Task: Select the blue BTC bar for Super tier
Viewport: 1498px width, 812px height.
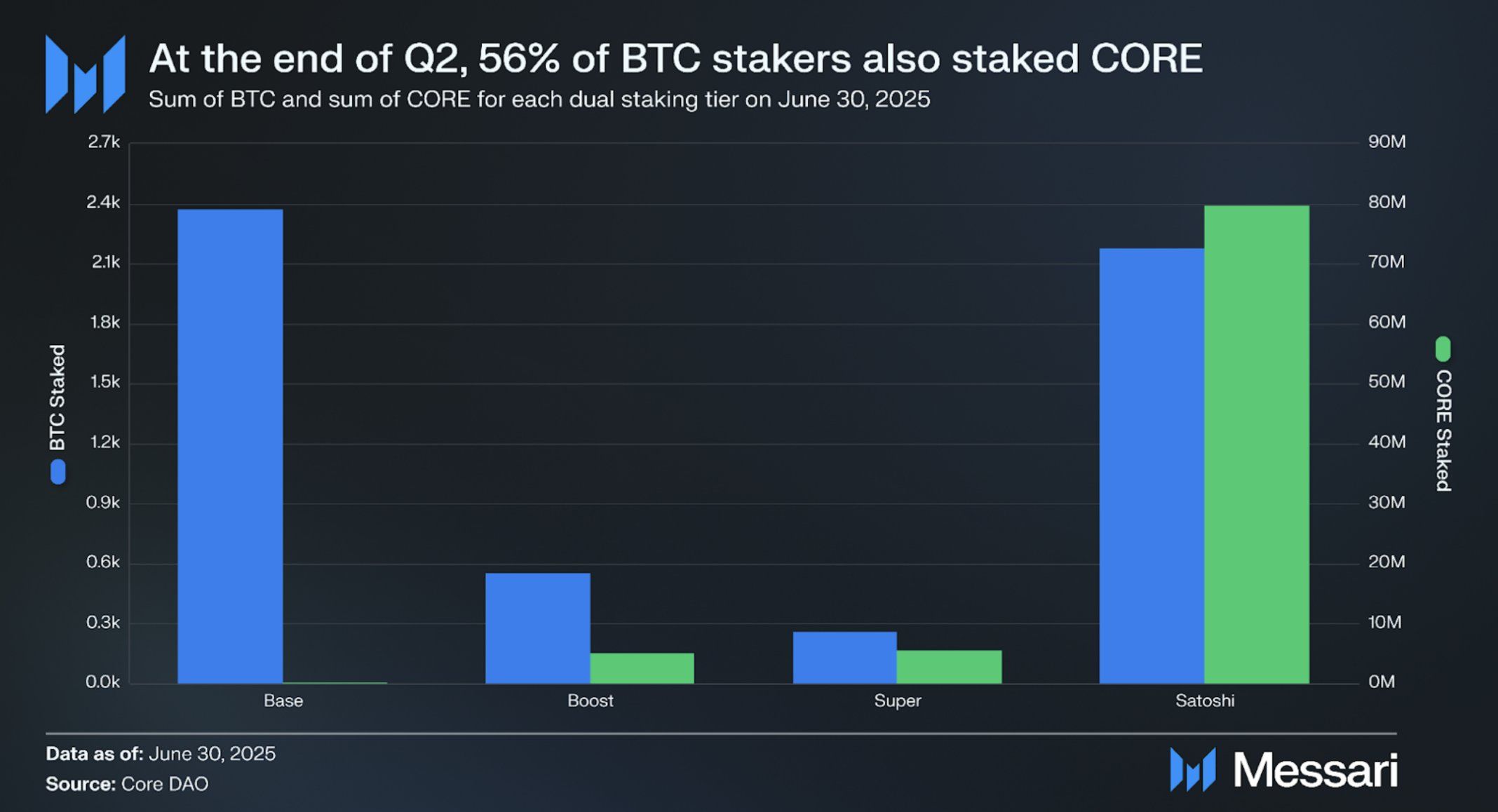Action: point(844,657)
